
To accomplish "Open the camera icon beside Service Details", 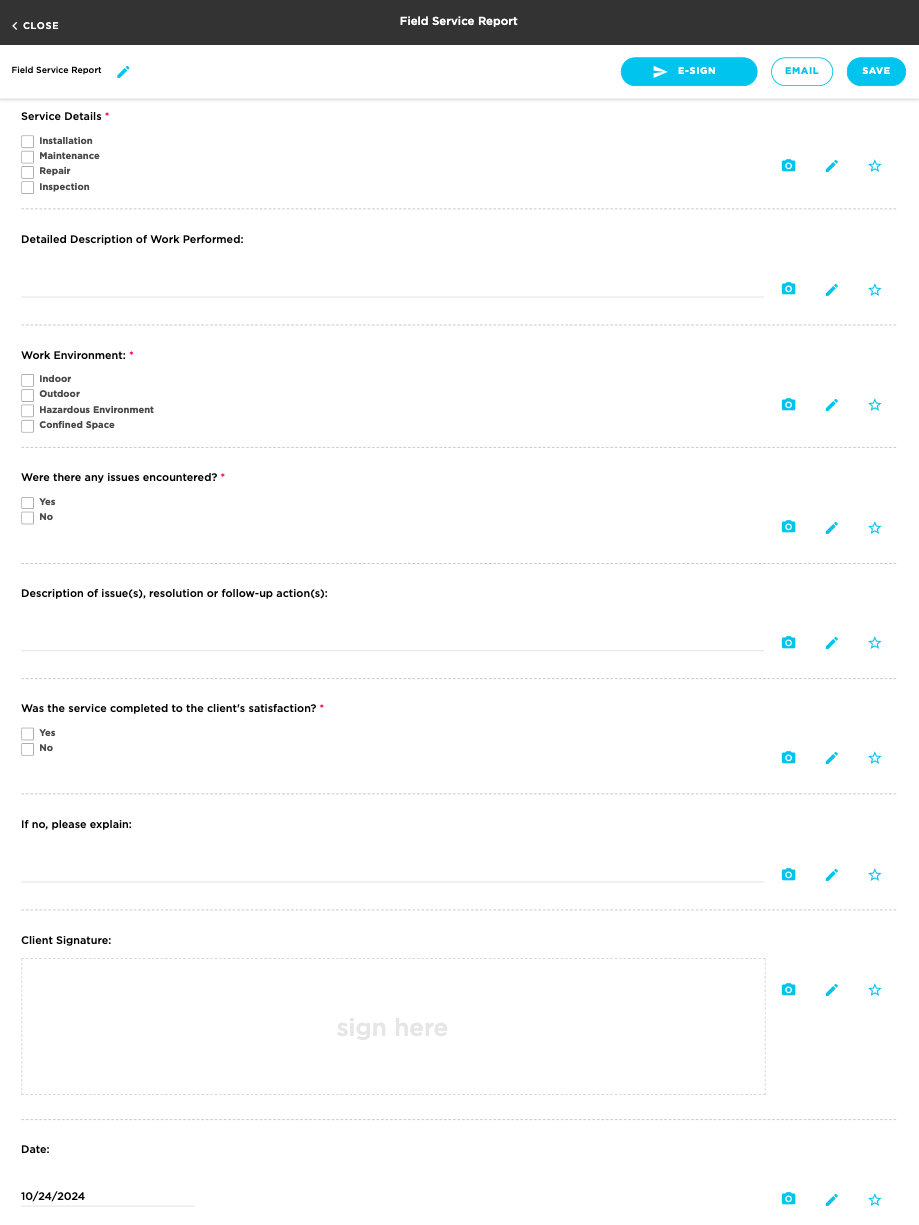I will click(788, 166).
